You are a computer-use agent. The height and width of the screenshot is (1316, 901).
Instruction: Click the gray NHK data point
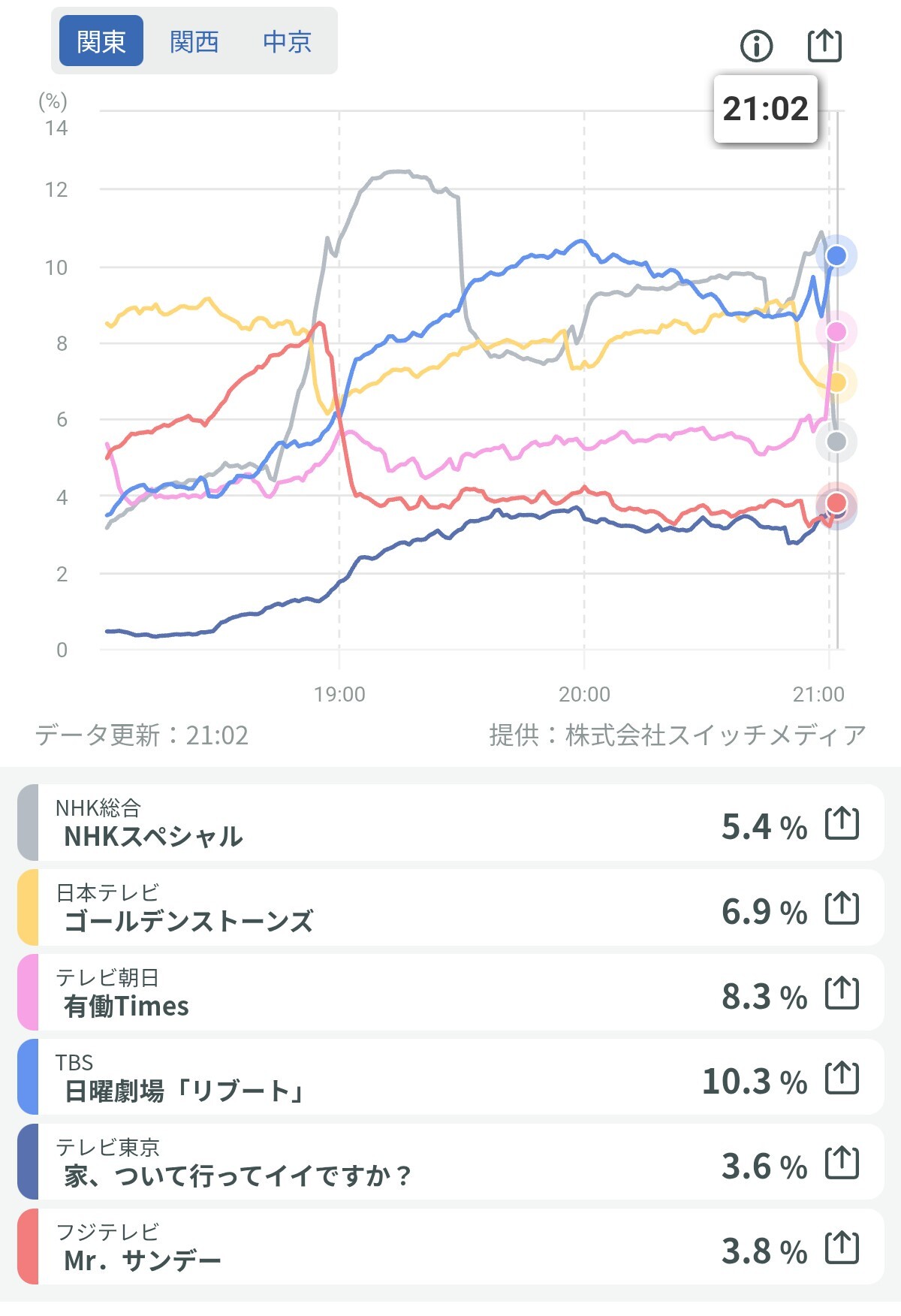point(836,442)
